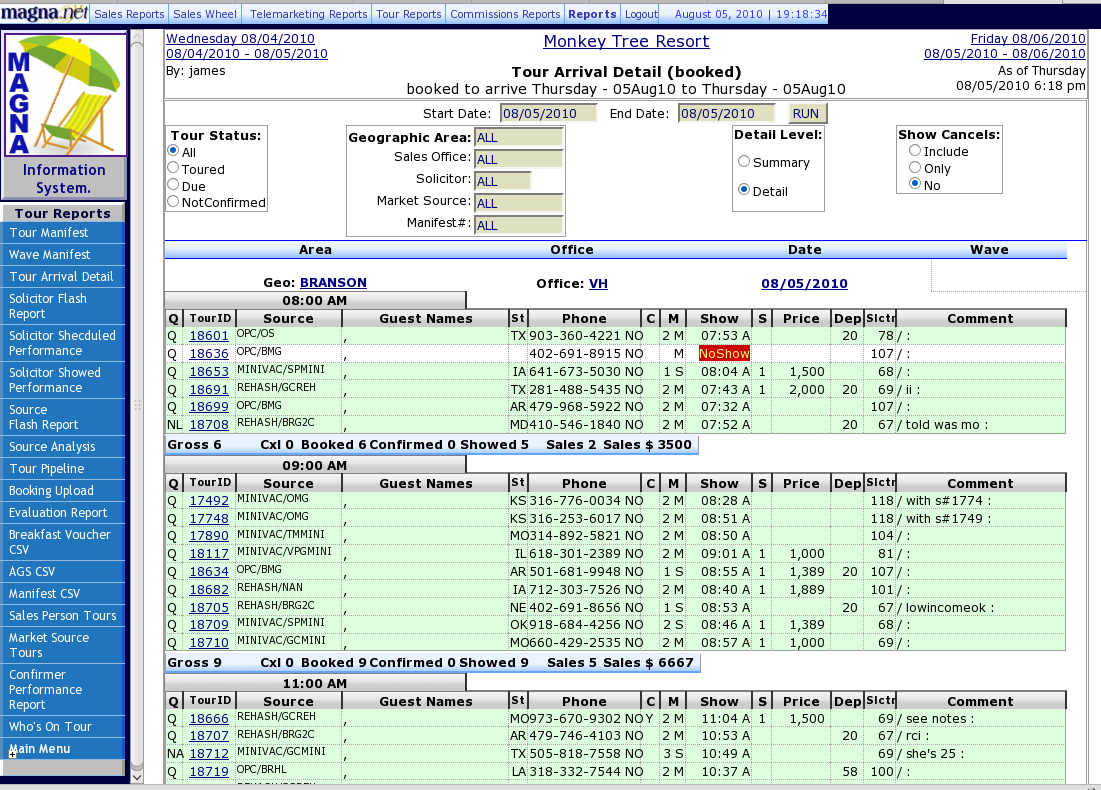Return to Main Menu in sidebar
The width and height of the screenshot is (1101, 790).
click(63, 749)
